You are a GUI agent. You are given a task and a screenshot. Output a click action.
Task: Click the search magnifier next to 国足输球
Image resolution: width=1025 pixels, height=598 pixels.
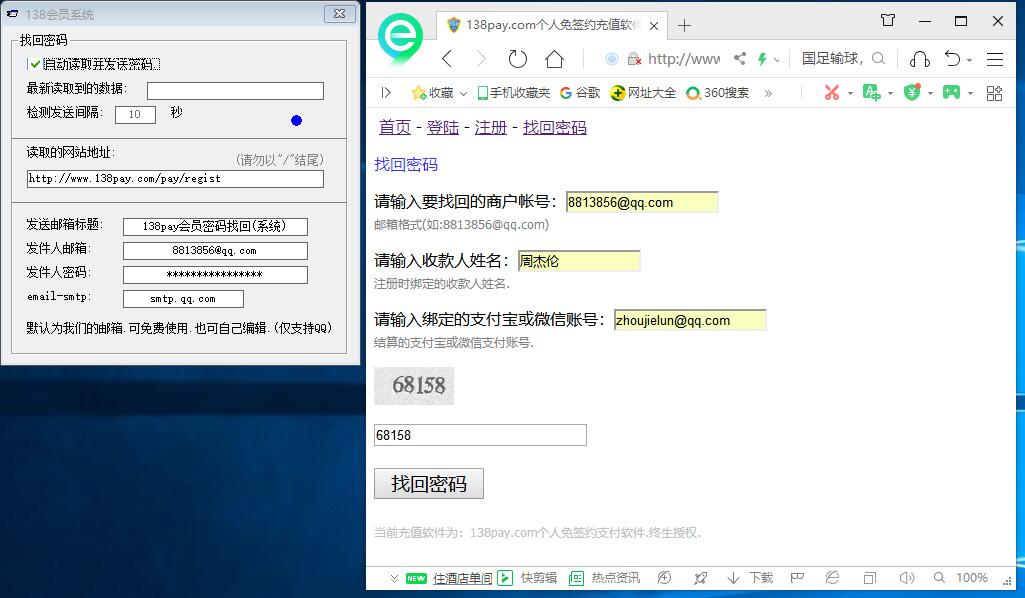click(x=879, y=59)
